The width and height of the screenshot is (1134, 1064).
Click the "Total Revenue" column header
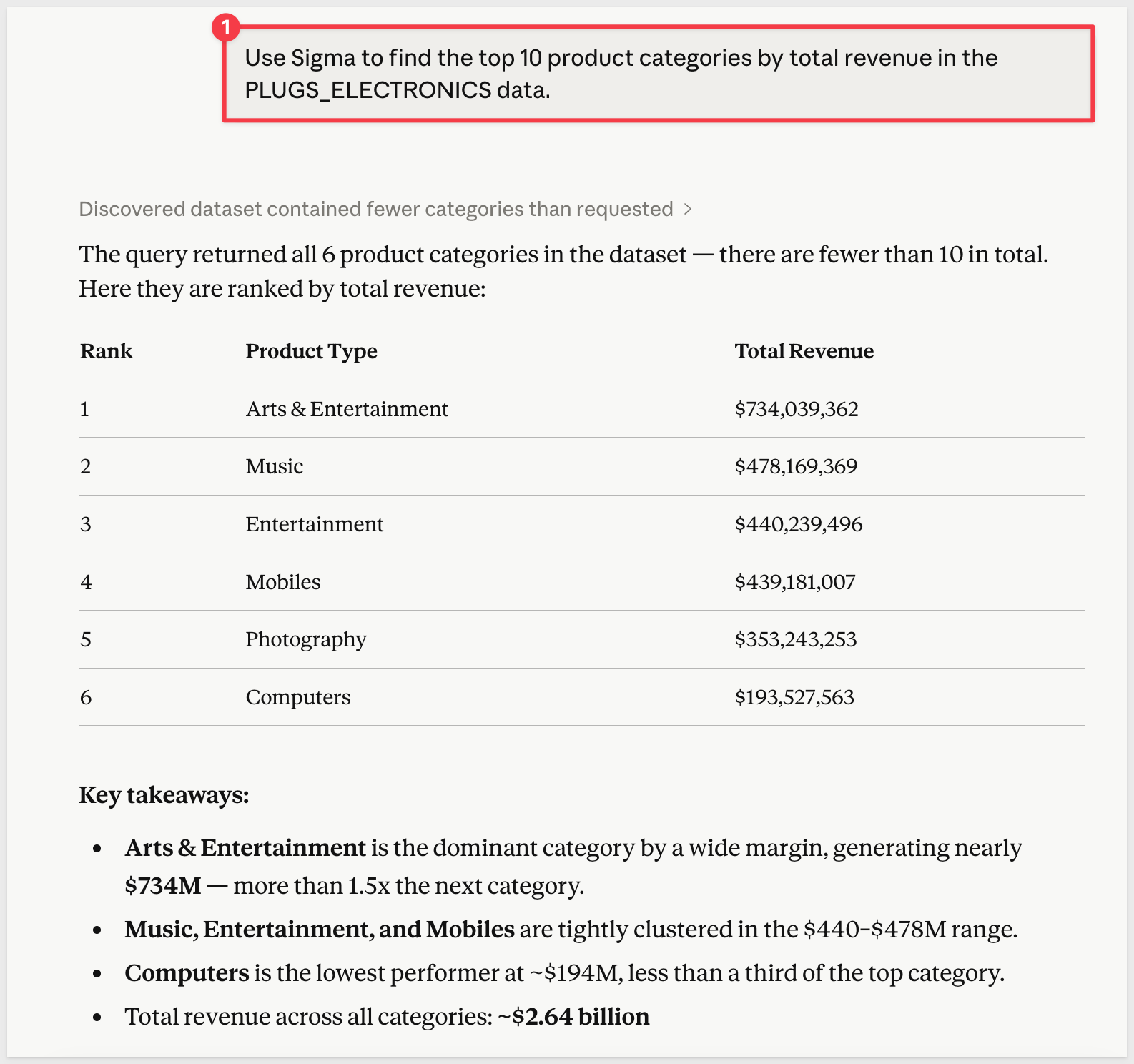click(x=804, y=351)
